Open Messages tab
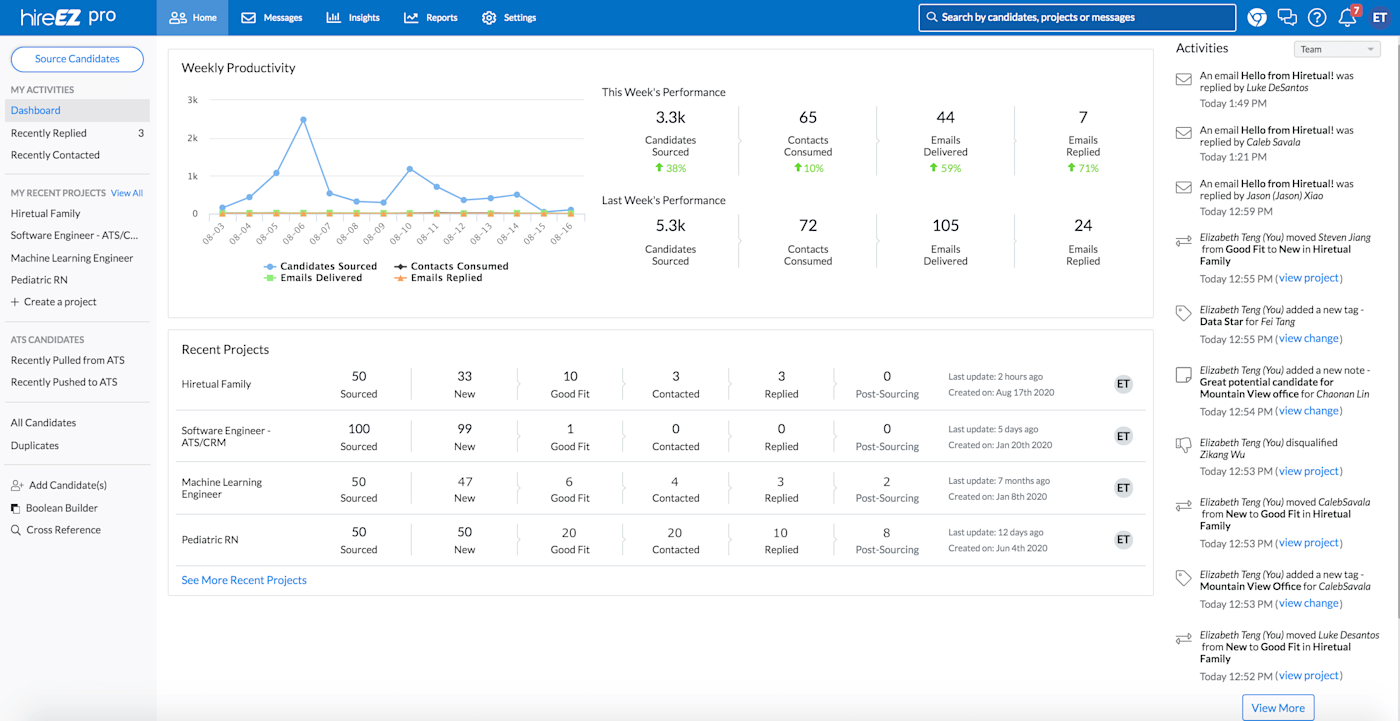 (272, 17)
